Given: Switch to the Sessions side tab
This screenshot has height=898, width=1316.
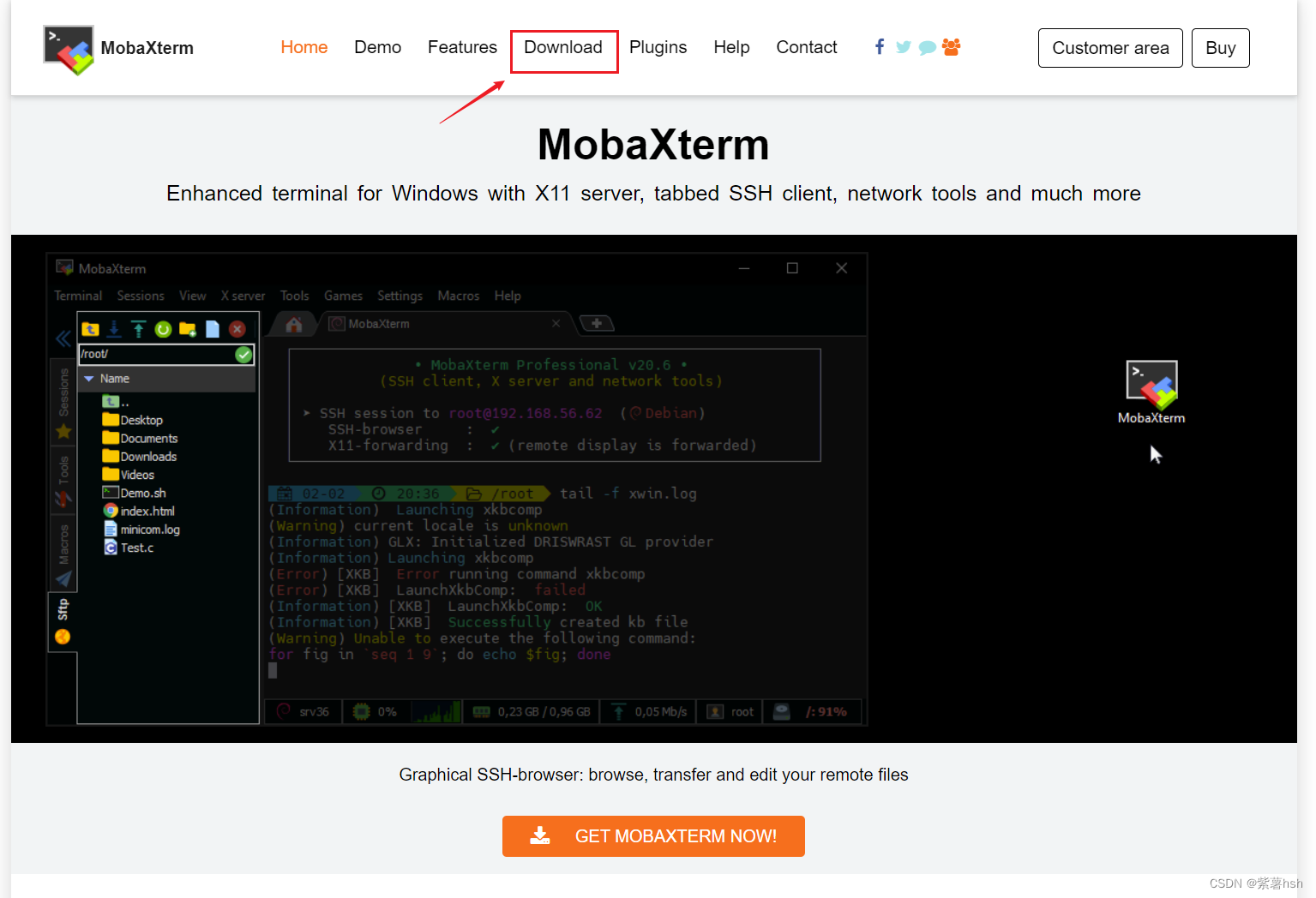Looking at the screenshot, I should click(x=63, y=403).
